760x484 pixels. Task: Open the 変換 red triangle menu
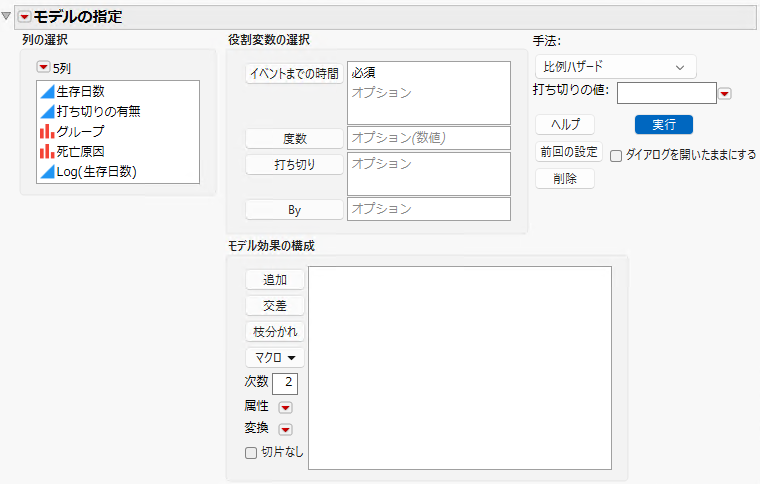[x=285, y=429]
